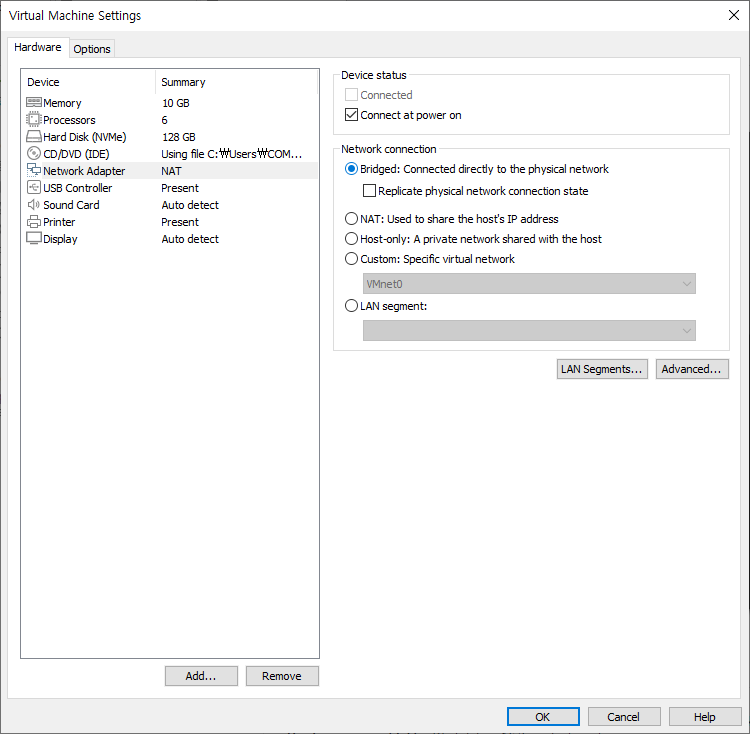The image size is (750, 734).
Task: Click the 10 GB memory summary
Action: tap(176, 103)
